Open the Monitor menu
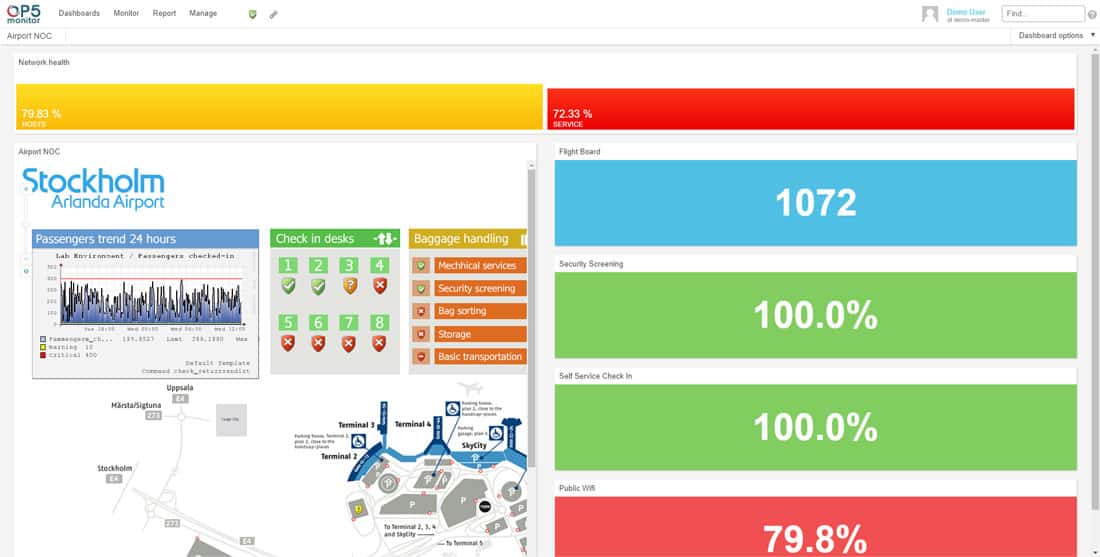The width and height of the screenshot is (1100, 557). [x=126, y=13]
